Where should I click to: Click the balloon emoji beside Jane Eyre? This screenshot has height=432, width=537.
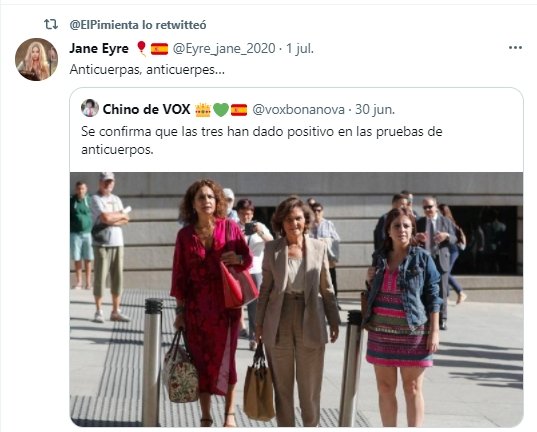tap(141, 48)
